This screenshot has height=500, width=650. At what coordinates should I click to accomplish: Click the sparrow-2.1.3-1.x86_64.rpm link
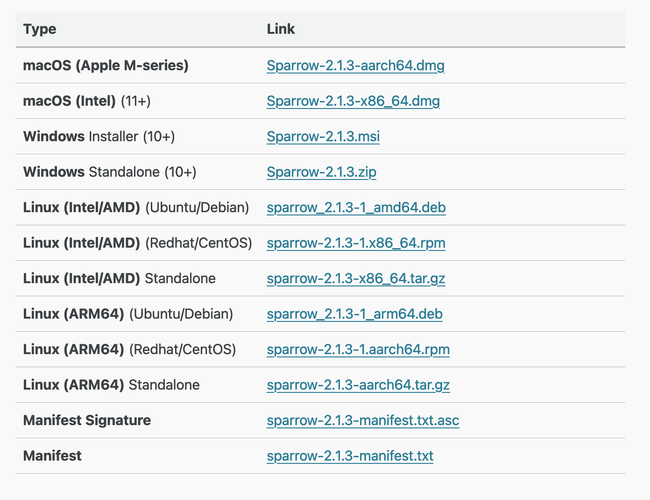(x=356, y=243)
